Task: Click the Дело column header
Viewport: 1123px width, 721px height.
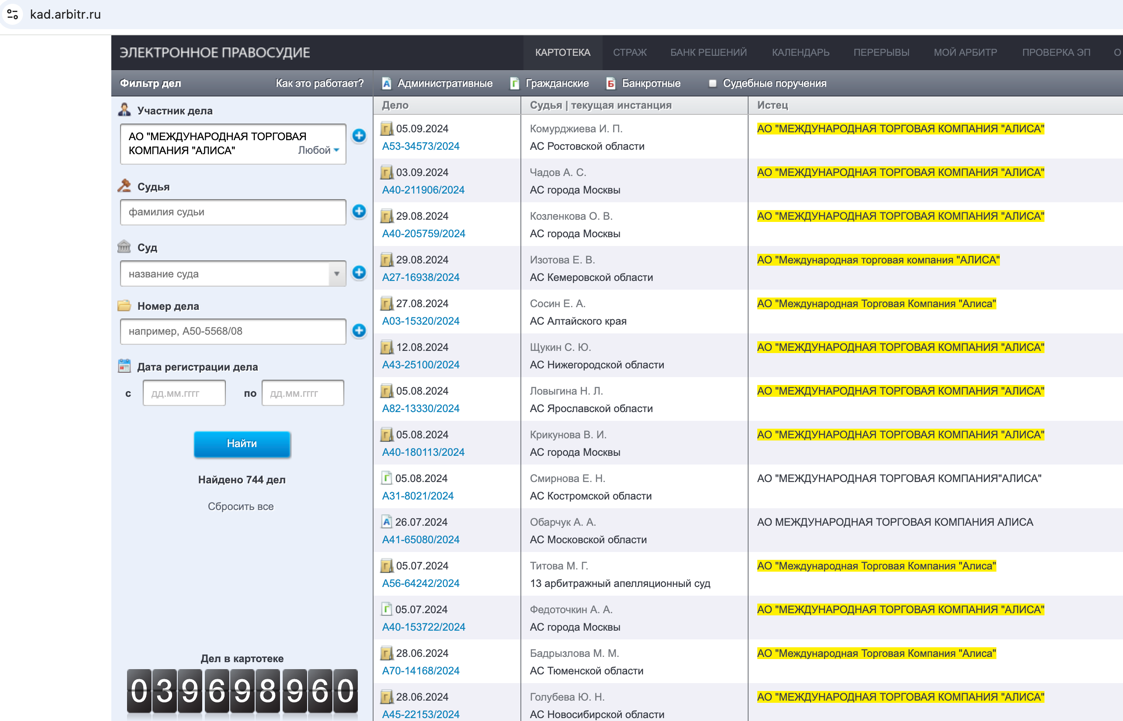Action: pos(395,105)
